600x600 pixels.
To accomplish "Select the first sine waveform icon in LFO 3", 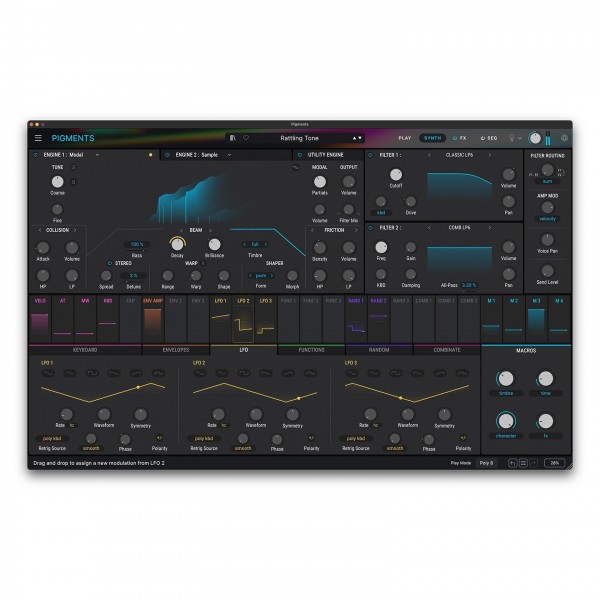I will point(352,373).
